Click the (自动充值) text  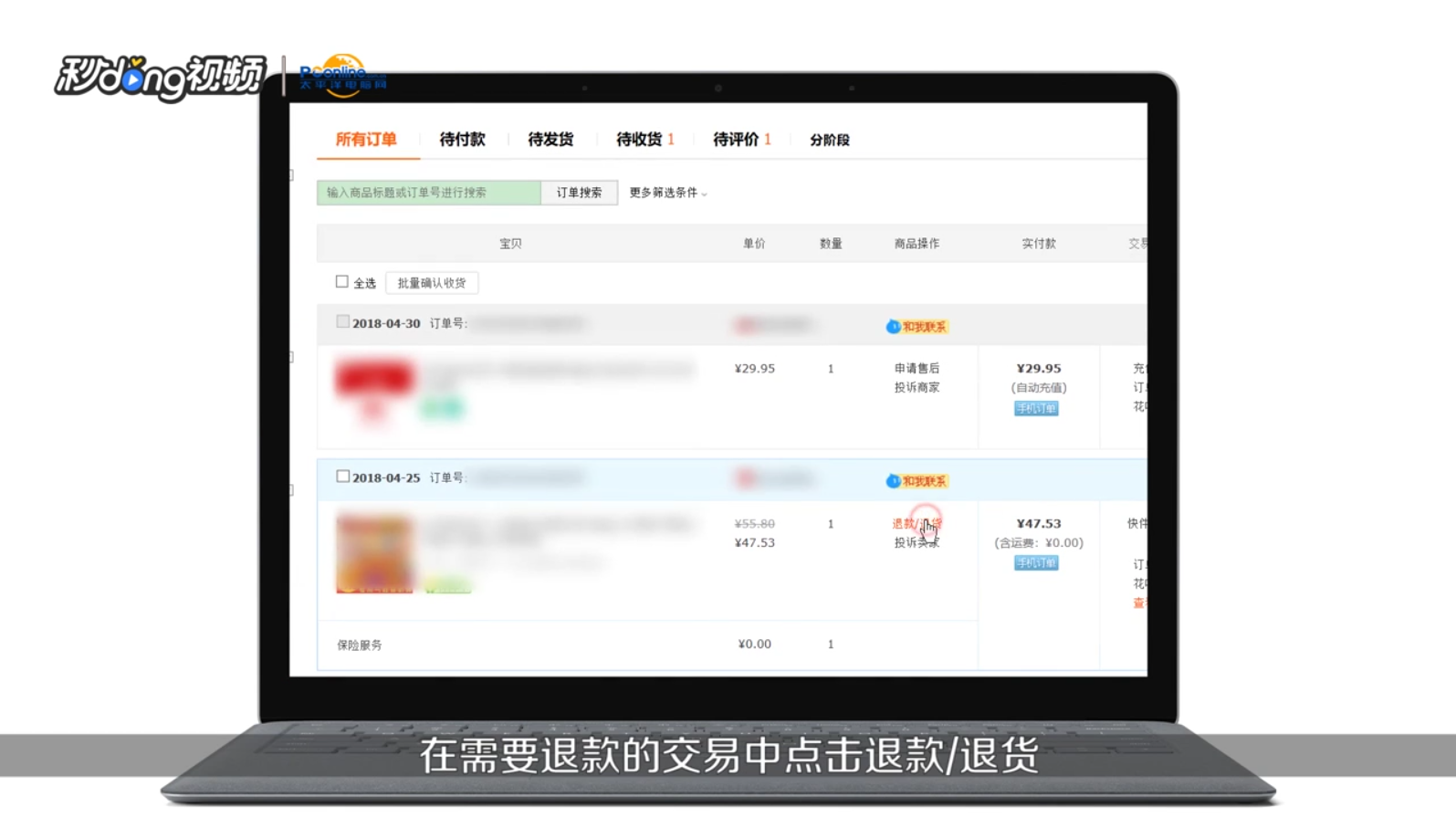(x=1039, y=388)
